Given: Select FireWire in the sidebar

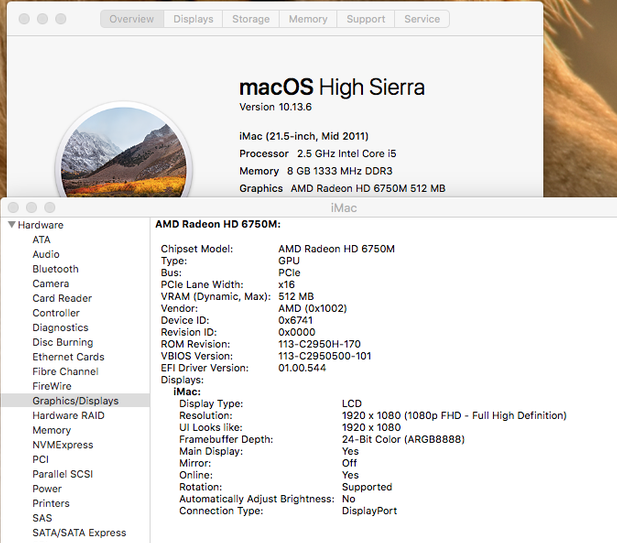Looking at the screenshot, I should (x=52, y=386).
